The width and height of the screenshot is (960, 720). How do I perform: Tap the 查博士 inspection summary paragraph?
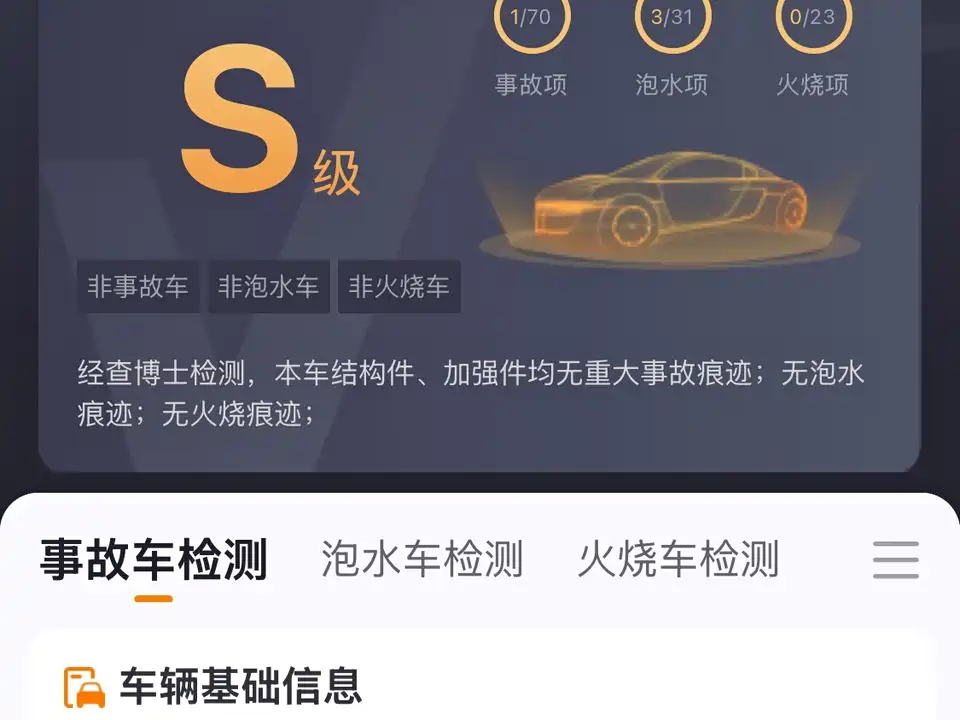[x=470, y=394]
